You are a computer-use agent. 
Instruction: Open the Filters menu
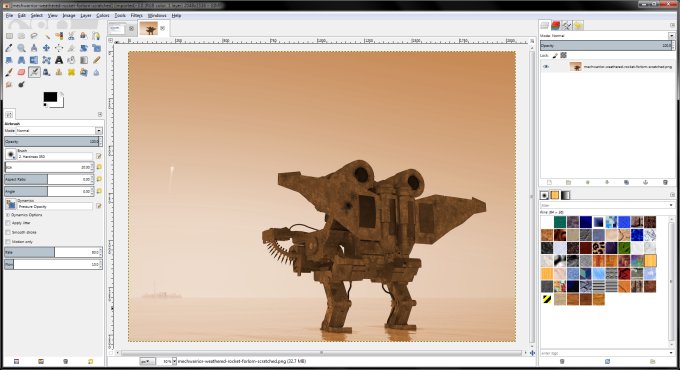[x=137, y=16]
